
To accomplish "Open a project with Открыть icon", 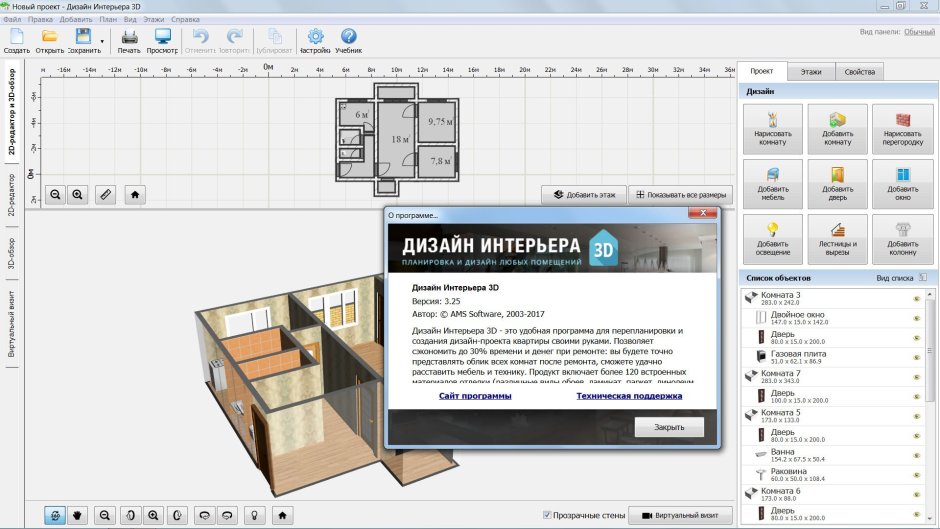I will pyautogui.click(x=50, y=37).
